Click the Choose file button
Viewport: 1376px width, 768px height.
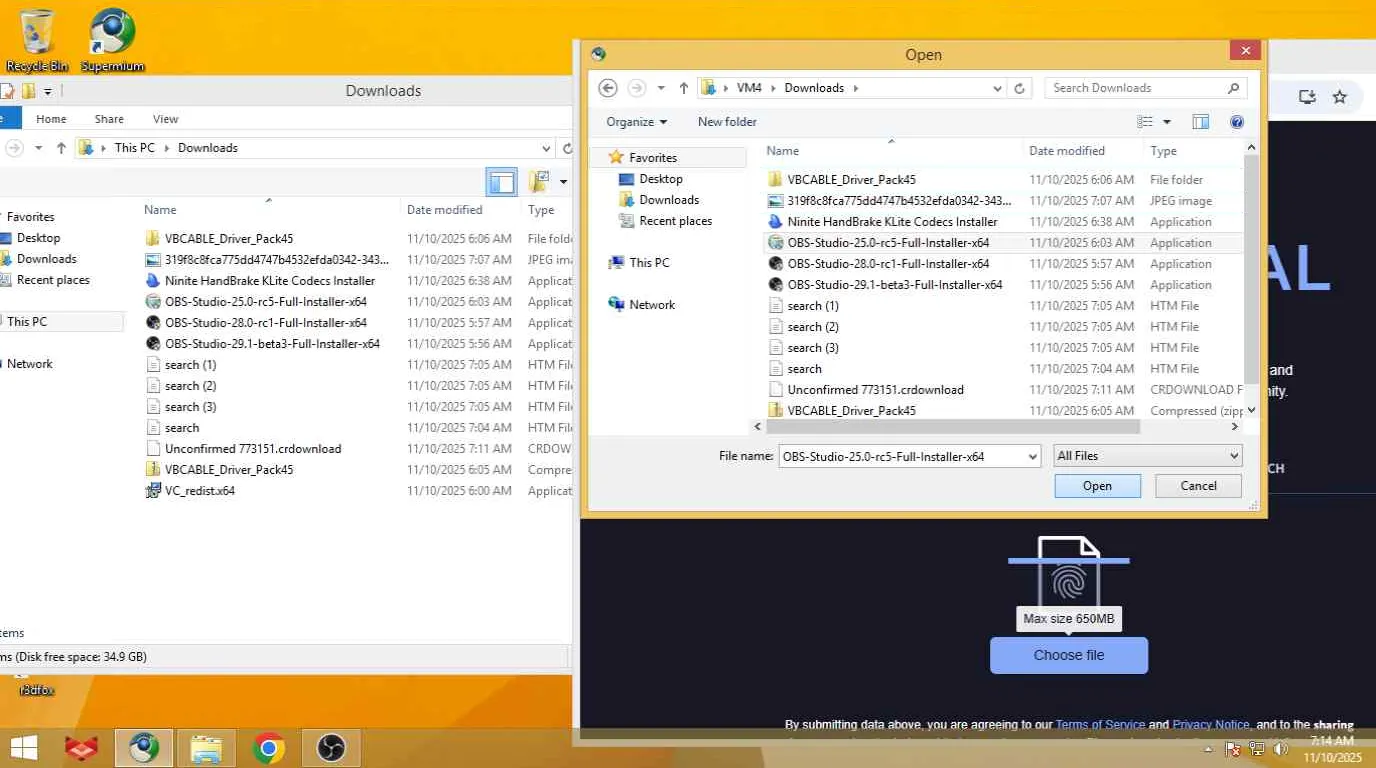point(1069,655)
